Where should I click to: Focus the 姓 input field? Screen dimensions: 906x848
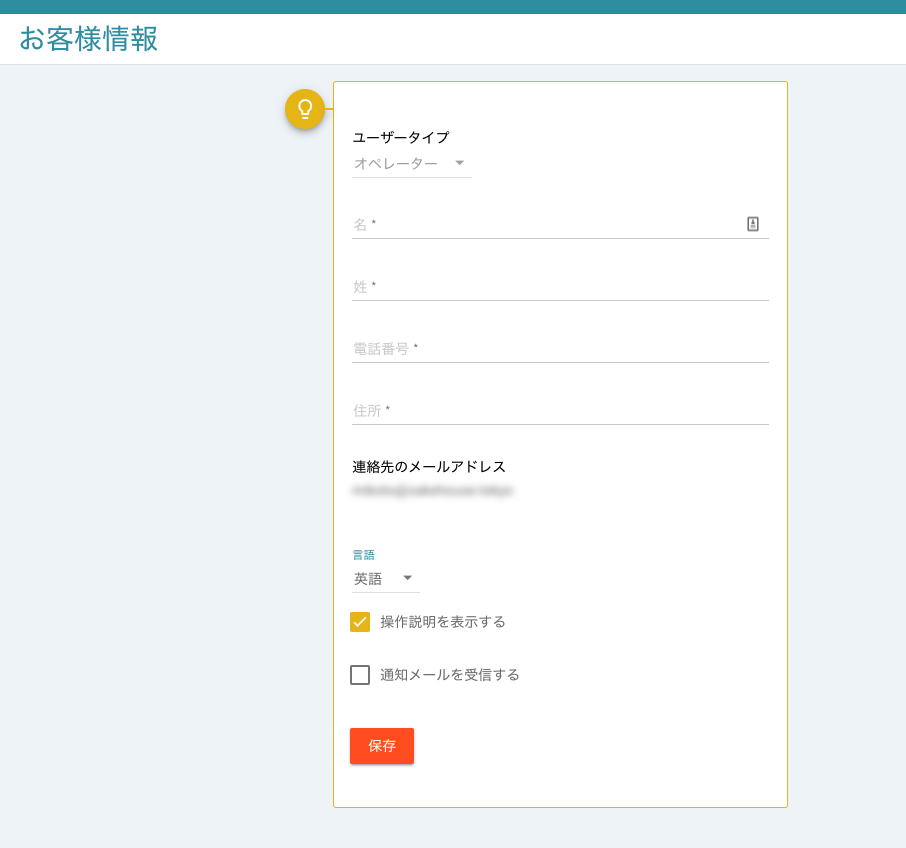tap(559, 287)
